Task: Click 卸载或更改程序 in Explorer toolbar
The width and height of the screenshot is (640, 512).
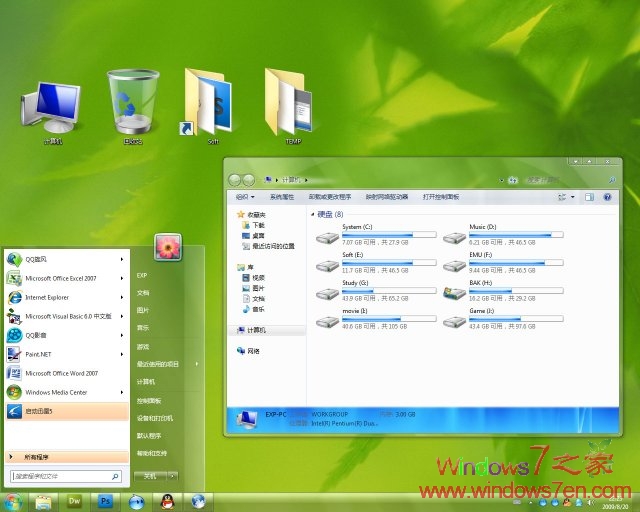Action: tap(330, 197)
